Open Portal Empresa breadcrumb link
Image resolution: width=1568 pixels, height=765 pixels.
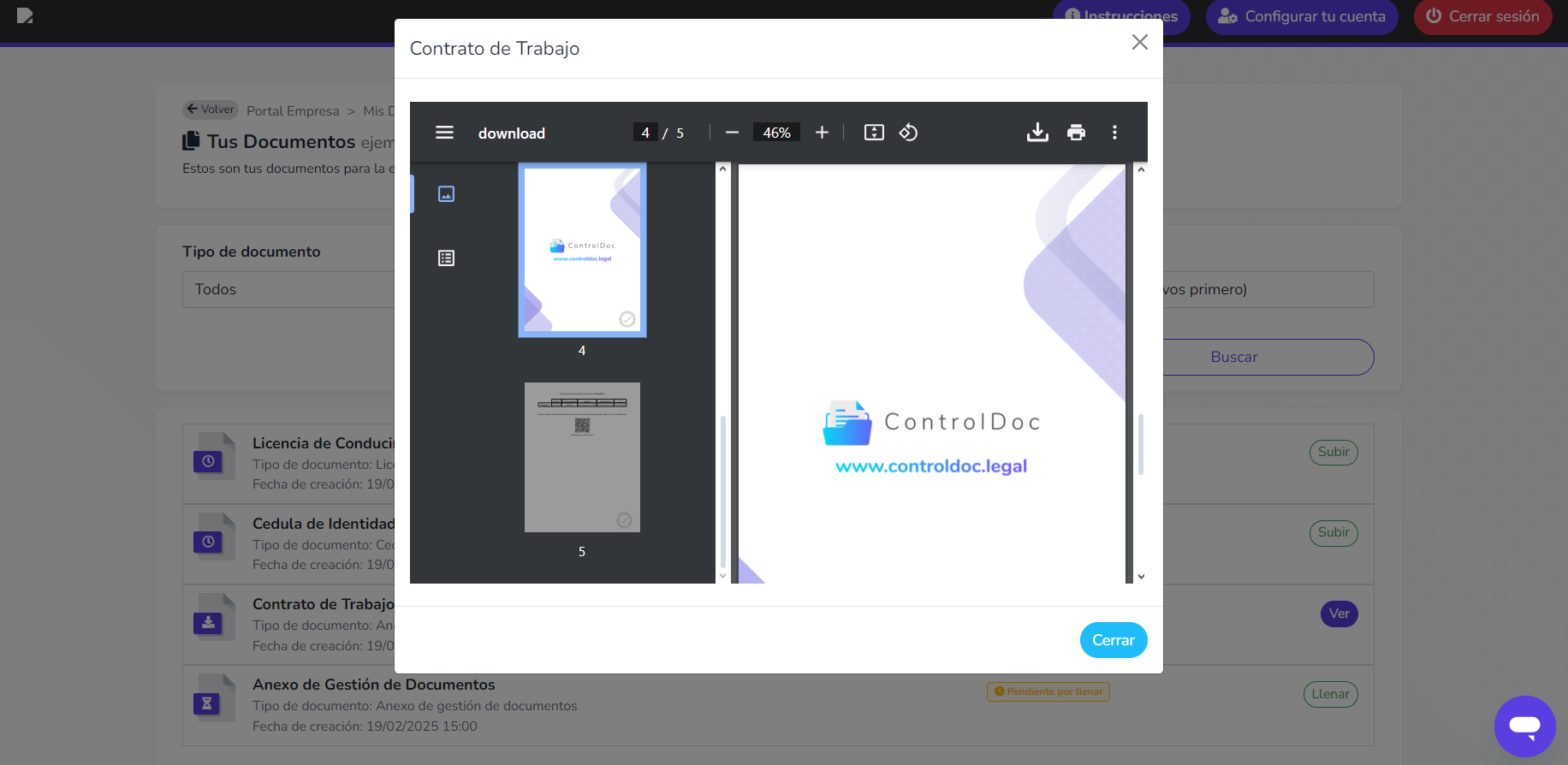click(x=293, y=111)
